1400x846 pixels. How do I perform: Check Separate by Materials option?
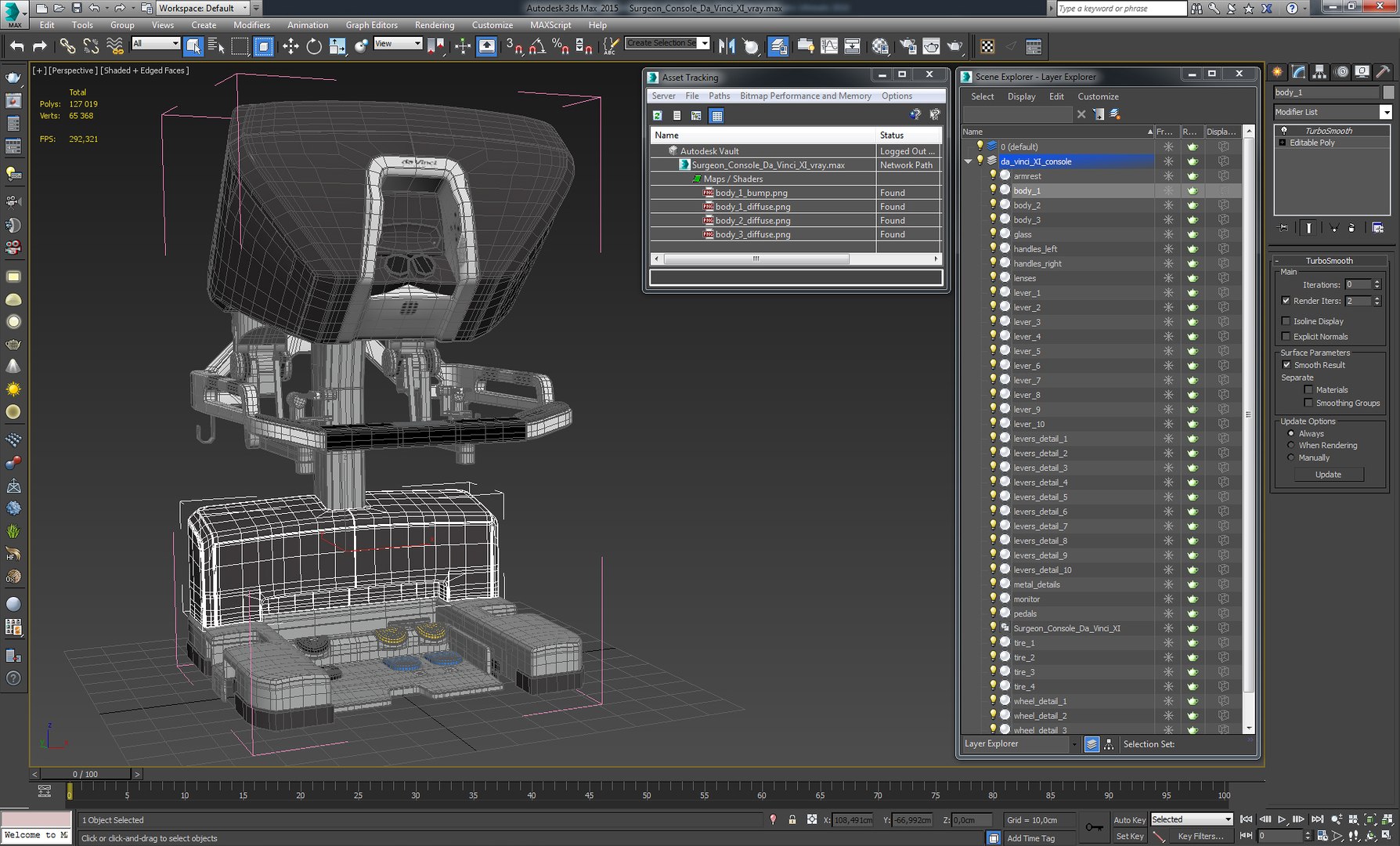pyautogui.click(x=1308, y=389)
